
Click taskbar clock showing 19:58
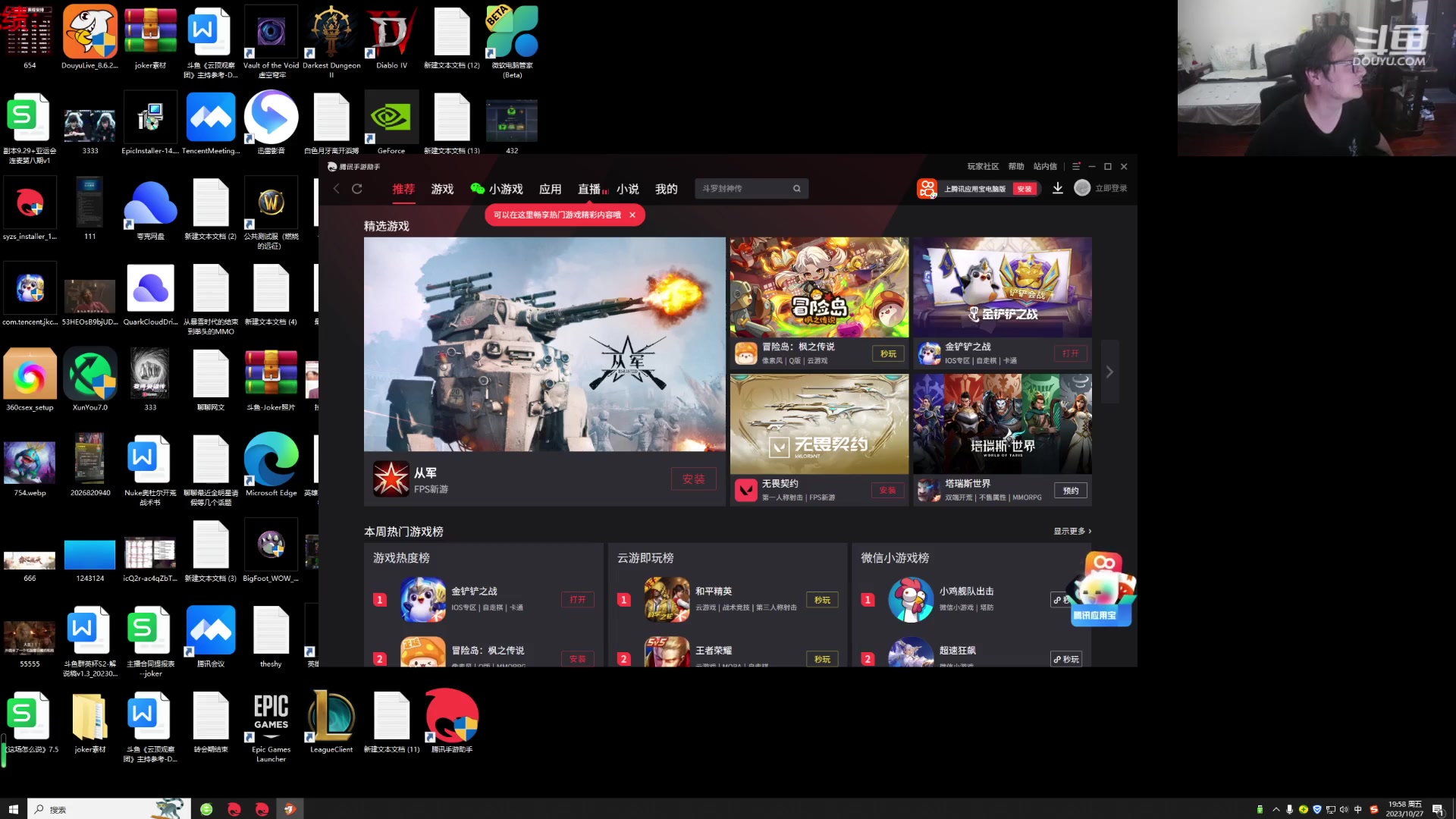pos(1404,809)
